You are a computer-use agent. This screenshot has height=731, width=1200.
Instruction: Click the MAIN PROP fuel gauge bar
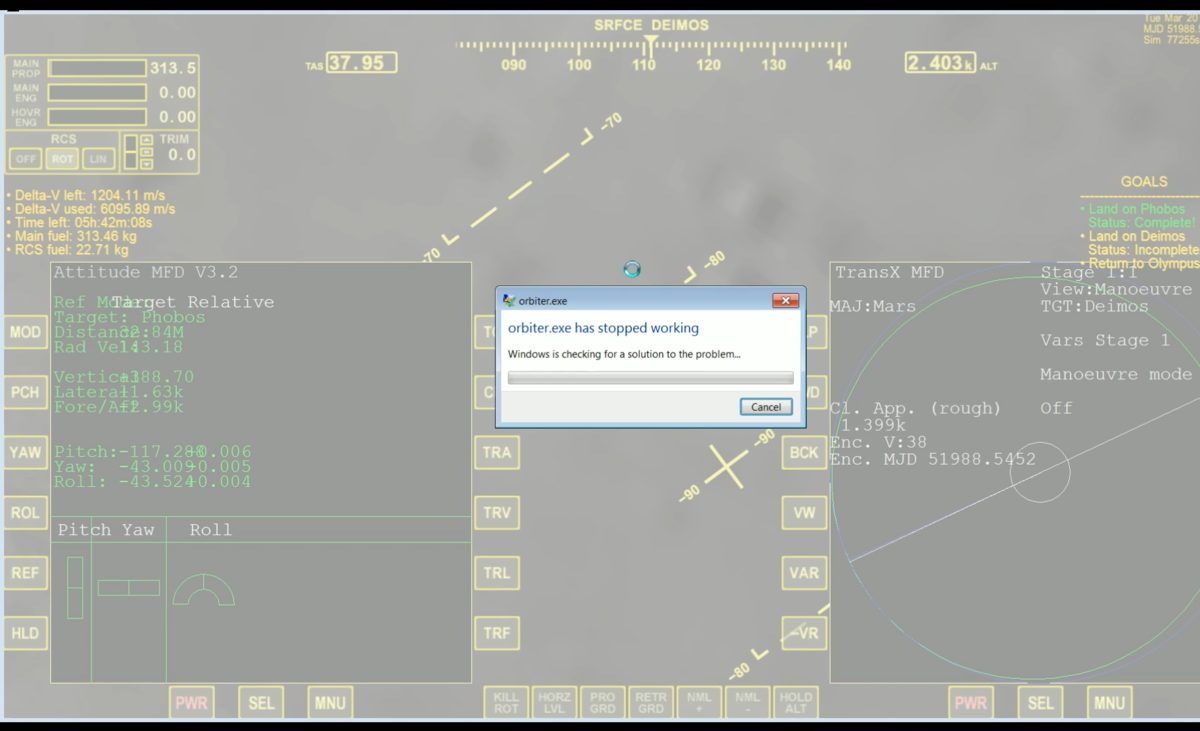96,68
